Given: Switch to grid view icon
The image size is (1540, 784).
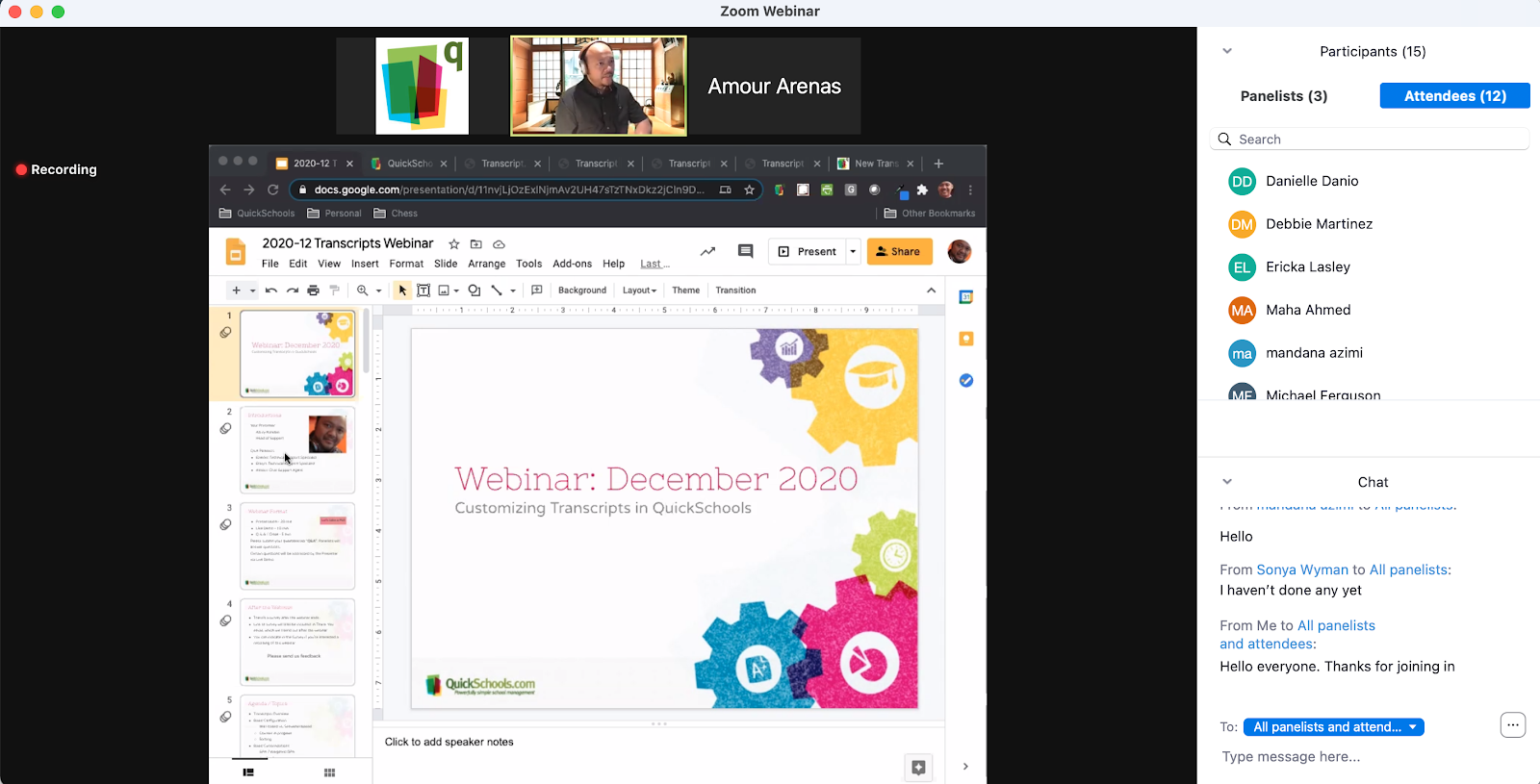Looking at the screenshot, I should click(329, 772).
